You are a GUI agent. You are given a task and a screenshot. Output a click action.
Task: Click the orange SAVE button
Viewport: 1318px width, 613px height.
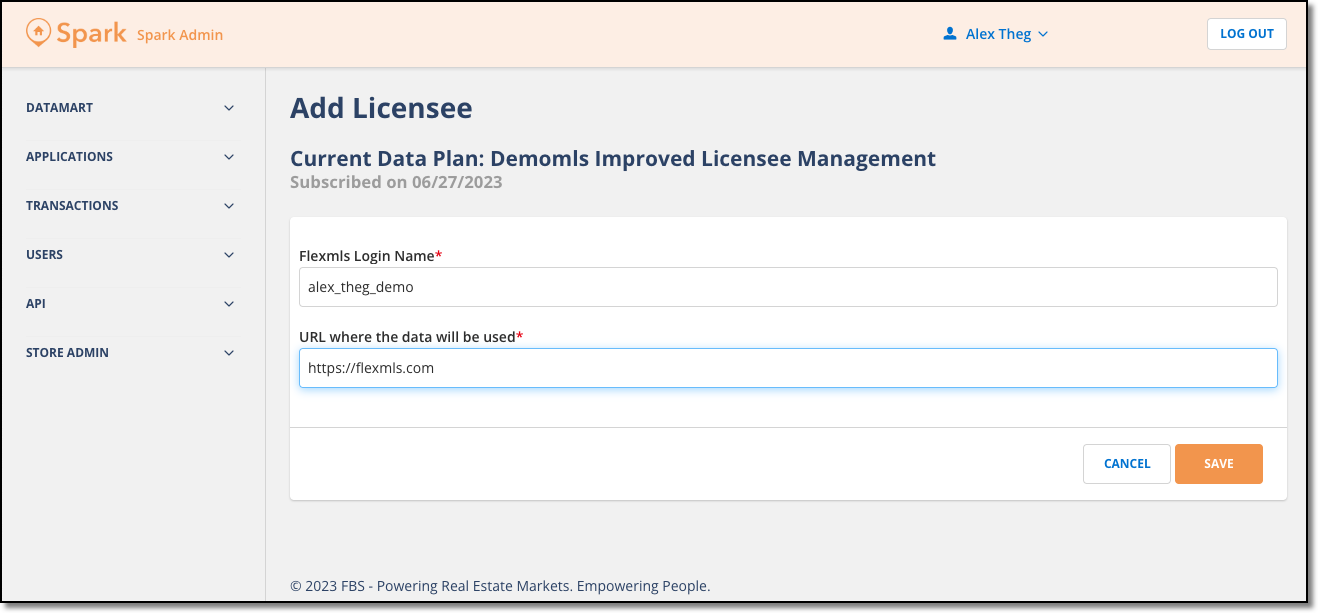1219,464
